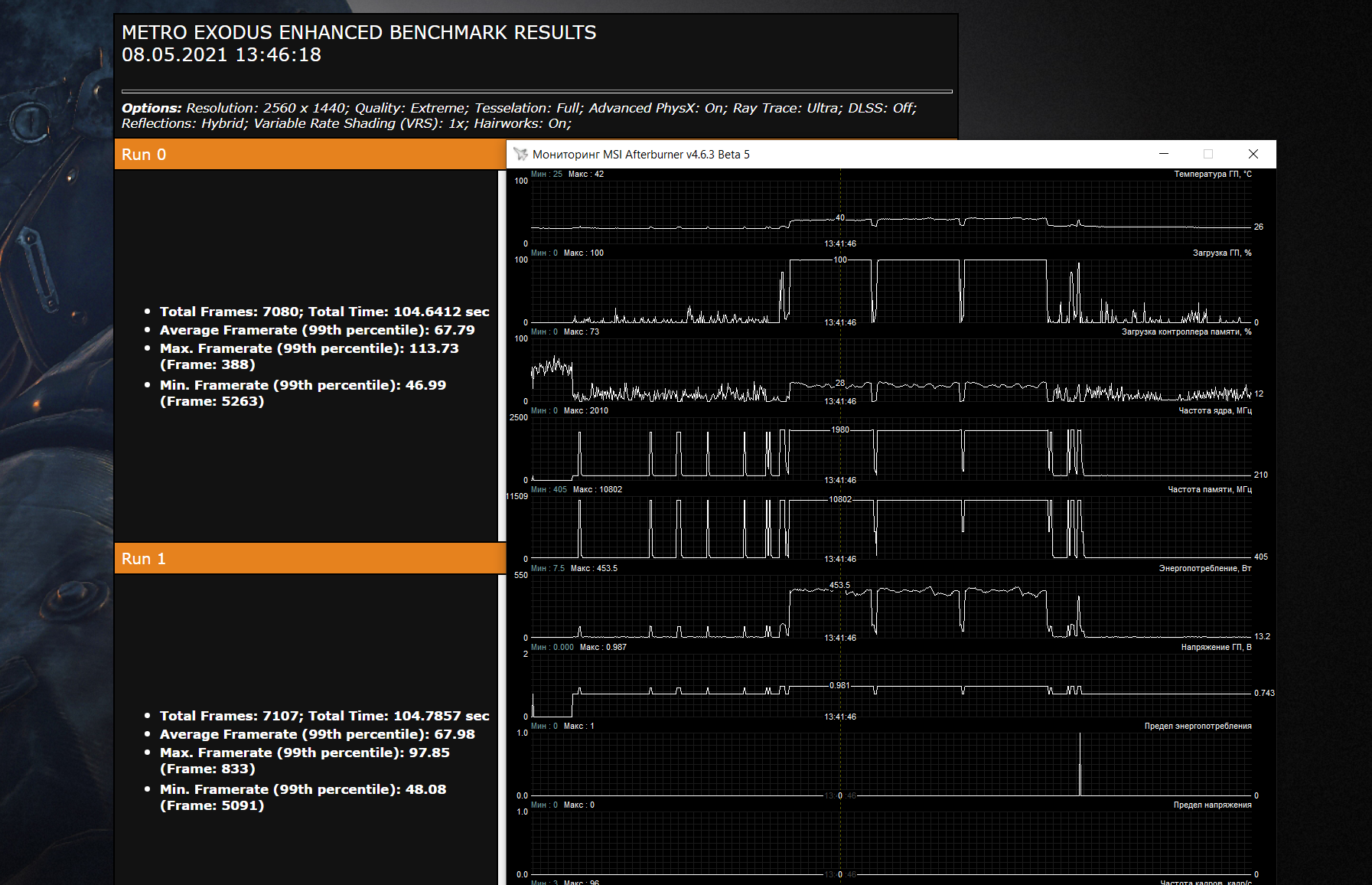The width and height of the screenshot is (1372, 885).
Task: Click the 'Частота памяти, МГц' graph label
Action: click(x=1210, y=489)
